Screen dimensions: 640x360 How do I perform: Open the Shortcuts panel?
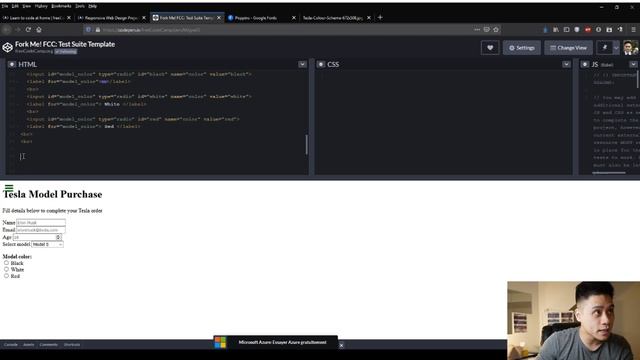pos(72,344)
